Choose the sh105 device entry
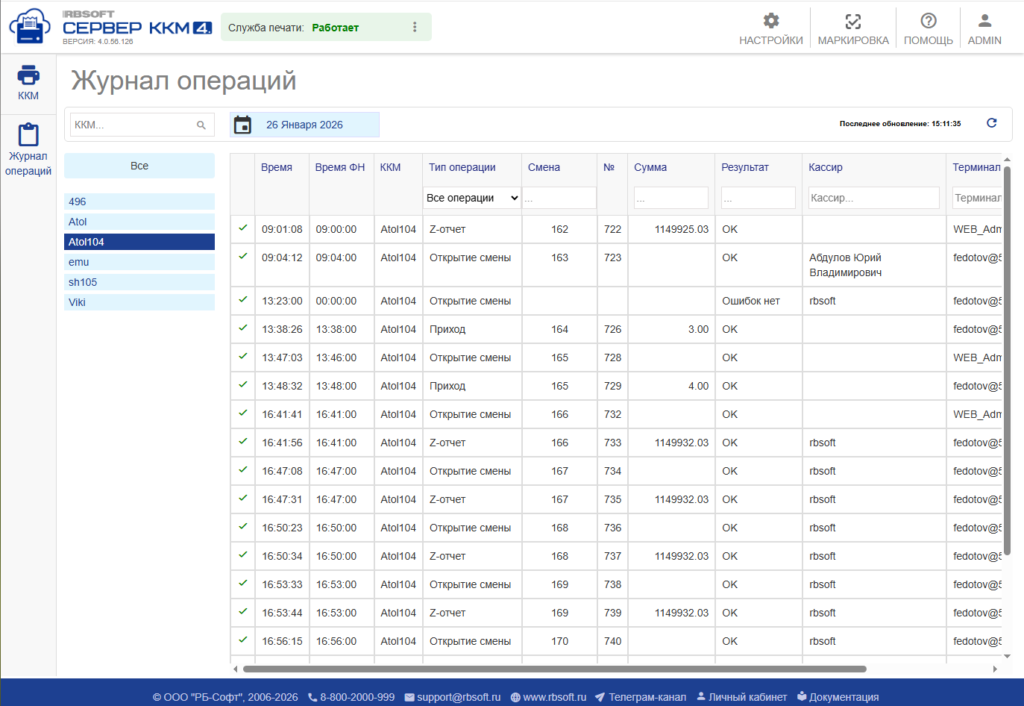This screenshot has height=706, width=1024. (x=139, y=282)
